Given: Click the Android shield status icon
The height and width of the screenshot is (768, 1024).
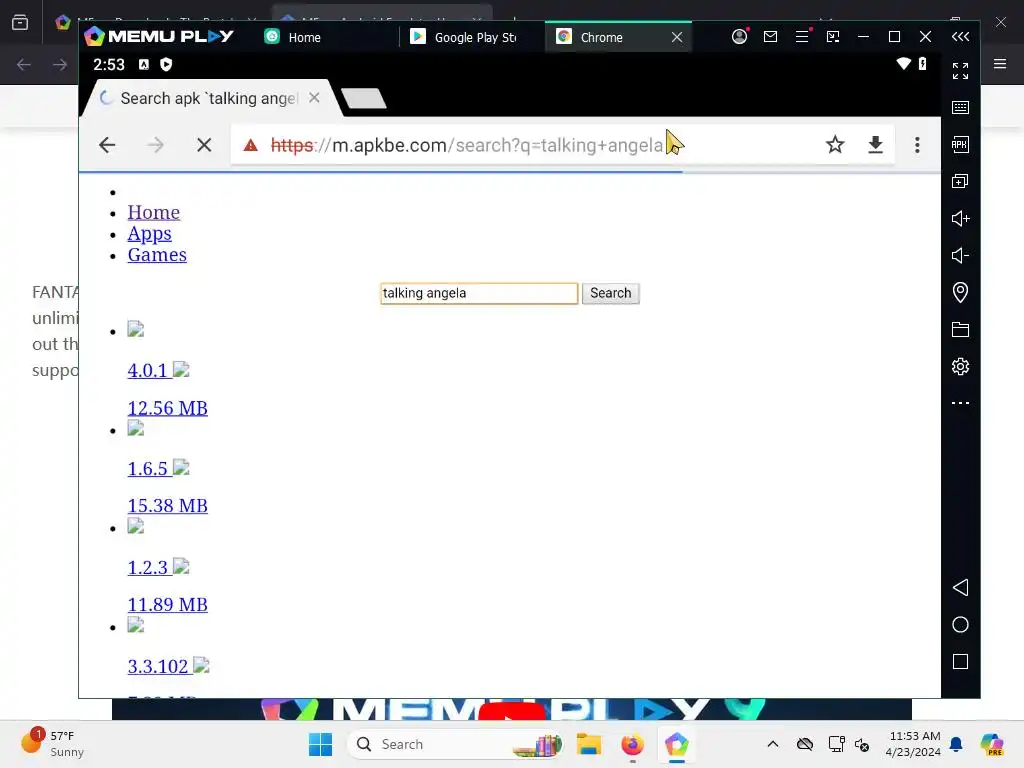Looking at the screenshot, I should 166,64.
